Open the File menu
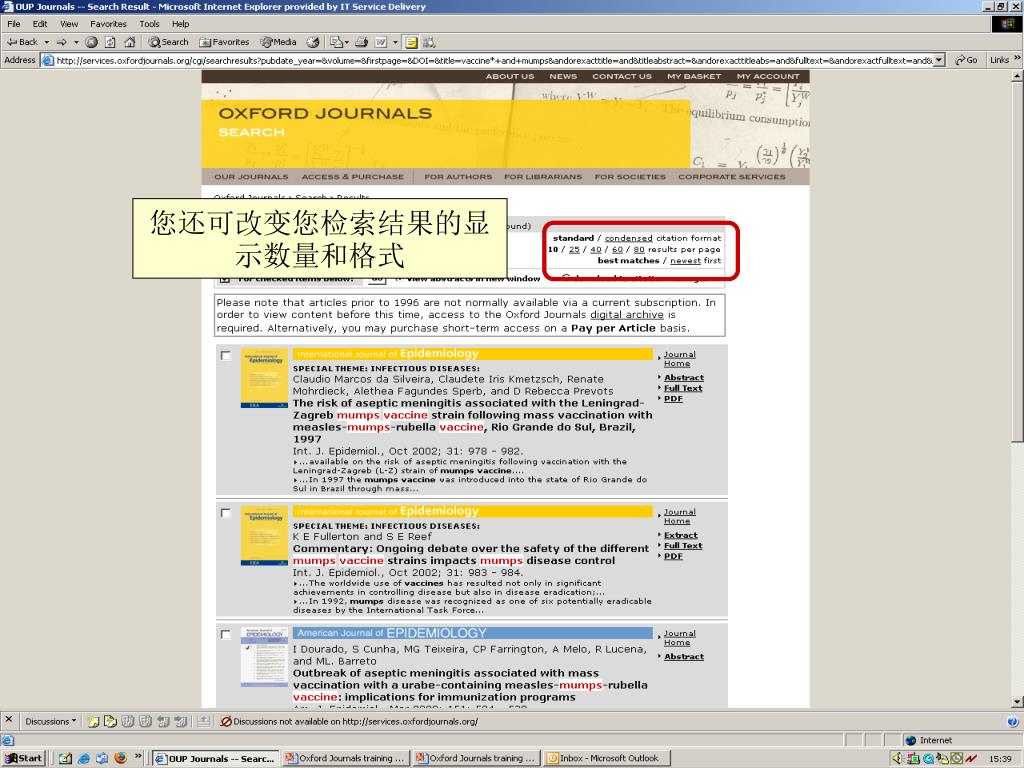The image size is (1024, 768). click(14, 24)
